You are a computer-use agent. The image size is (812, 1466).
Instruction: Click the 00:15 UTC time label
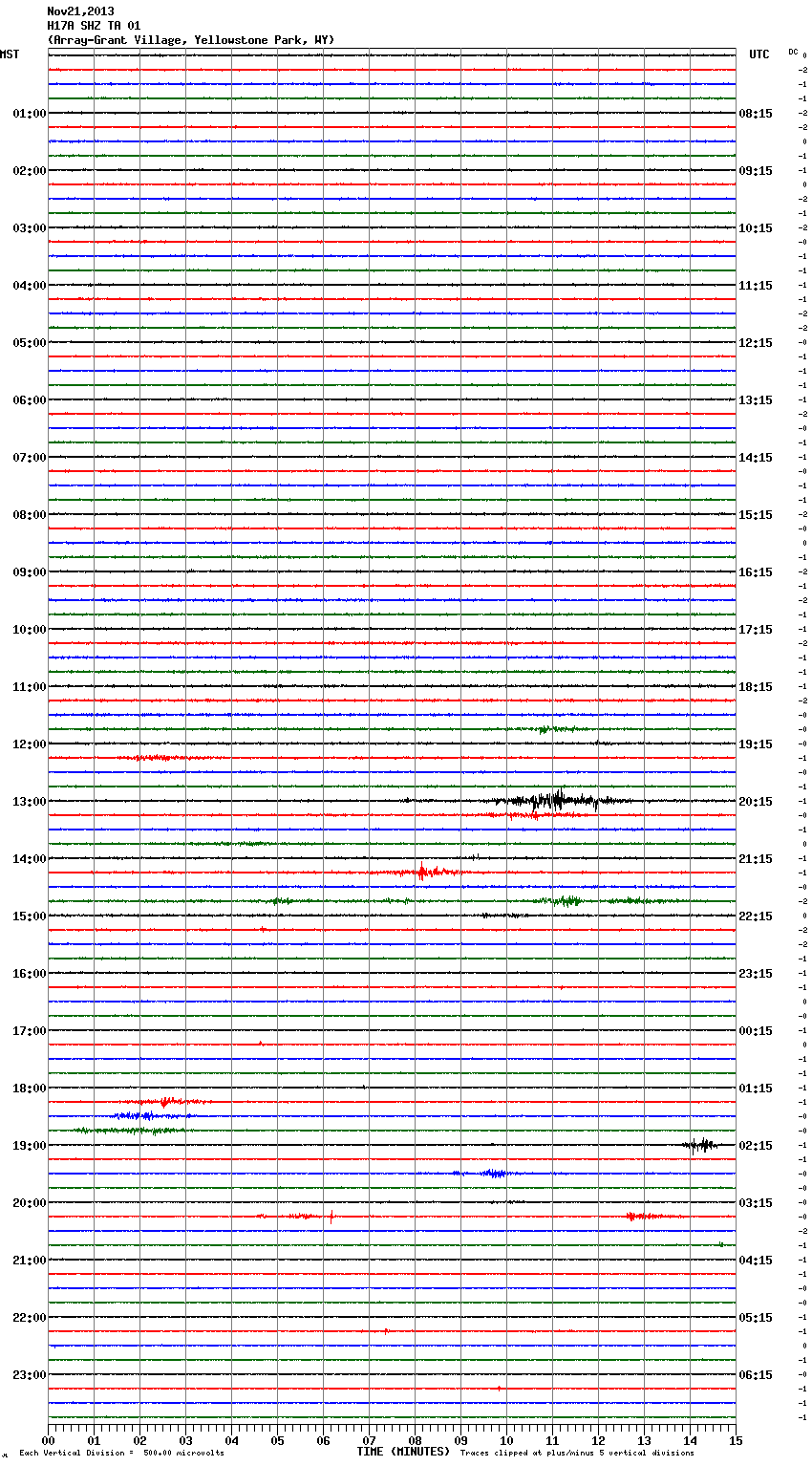(756, 1031)
